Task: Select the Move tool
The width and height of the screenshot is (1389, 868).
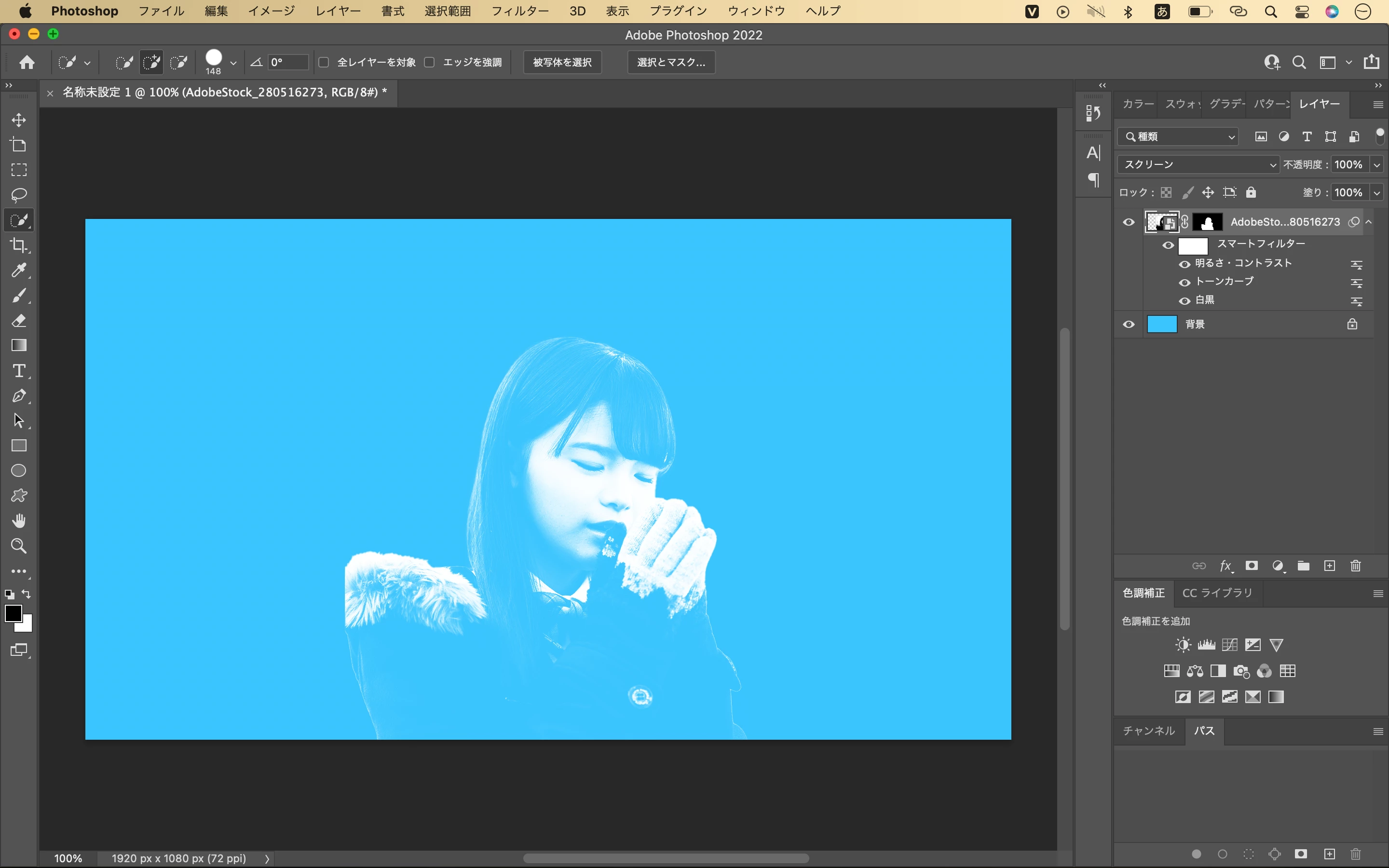Action: pos(18,120)
